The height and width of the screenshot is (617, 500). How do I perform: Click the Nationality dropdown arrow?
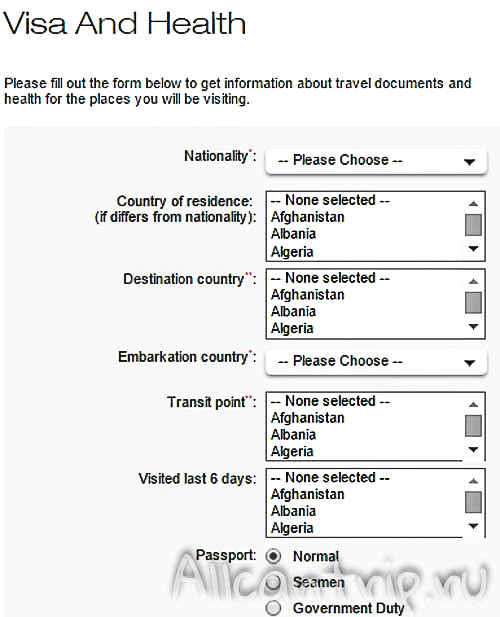[x=469, y=162]
